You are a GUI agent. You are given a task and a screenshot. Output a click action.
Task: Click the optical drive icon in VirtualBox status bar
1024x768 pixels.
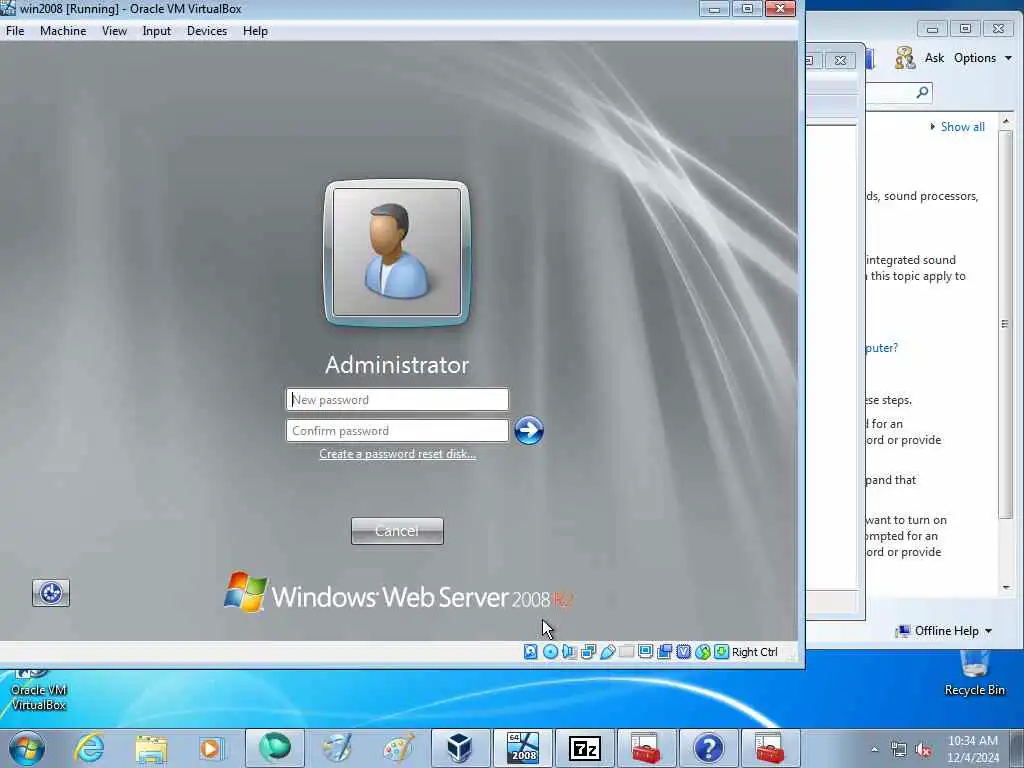pos(551,651)
